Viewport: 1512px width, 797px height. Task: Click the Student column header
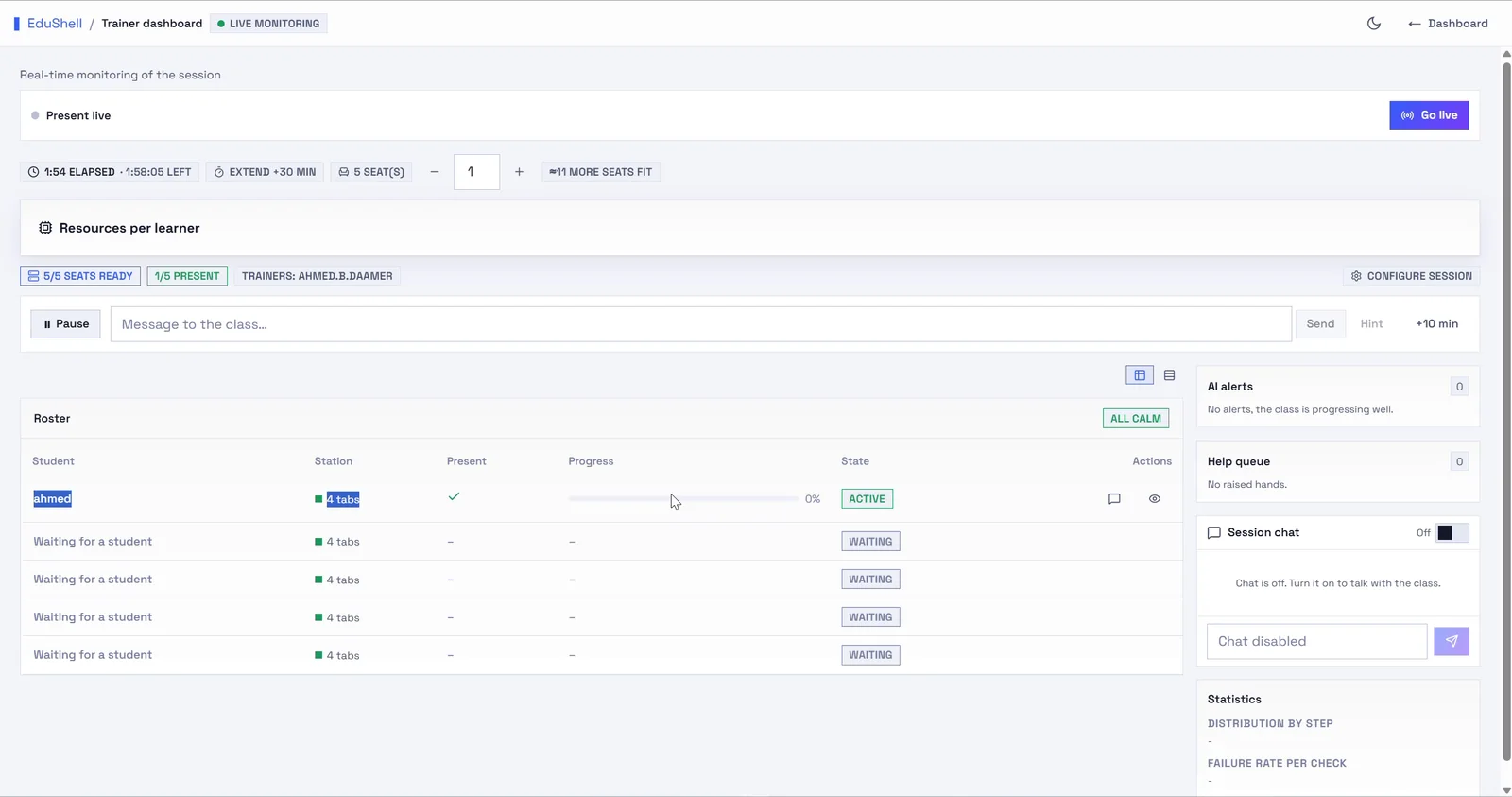point(53,461)
